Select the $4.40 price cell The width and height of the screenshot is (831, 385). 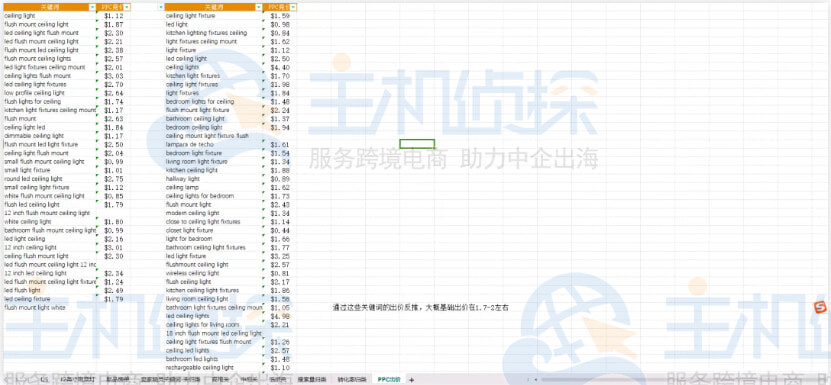(x=280, y=67)
